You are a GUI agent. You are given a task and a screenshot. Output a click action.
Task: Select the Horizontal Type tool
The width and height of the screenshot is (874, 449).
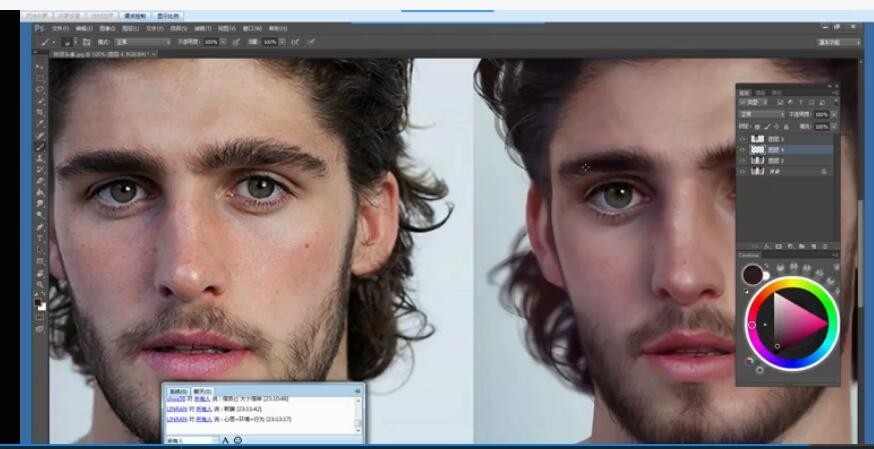pos(40,238)
